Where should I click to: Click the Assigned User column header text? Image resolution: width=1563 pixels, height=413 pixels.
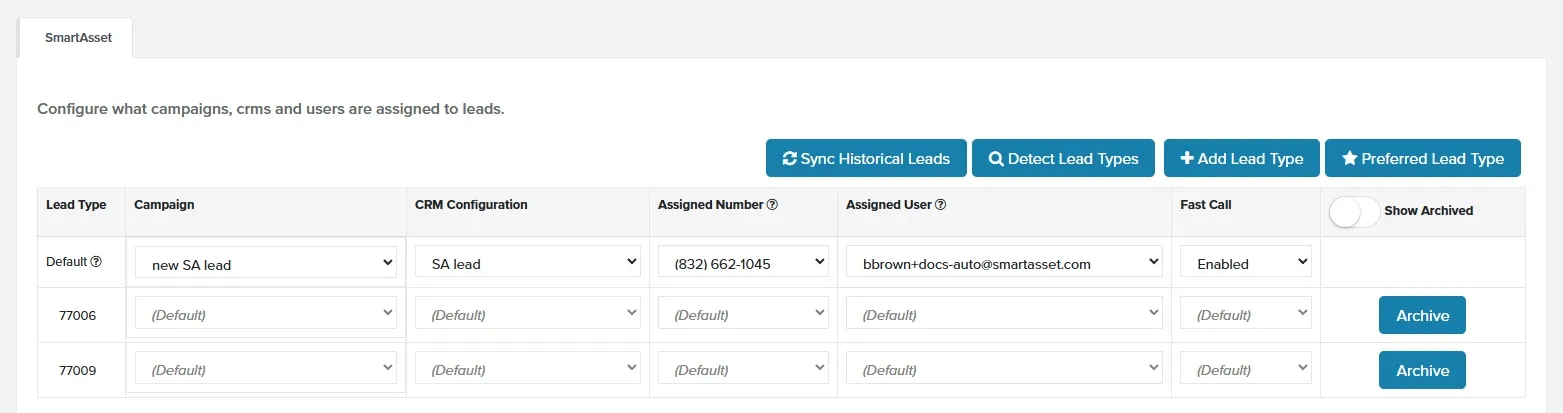click(x=888, y=204)
